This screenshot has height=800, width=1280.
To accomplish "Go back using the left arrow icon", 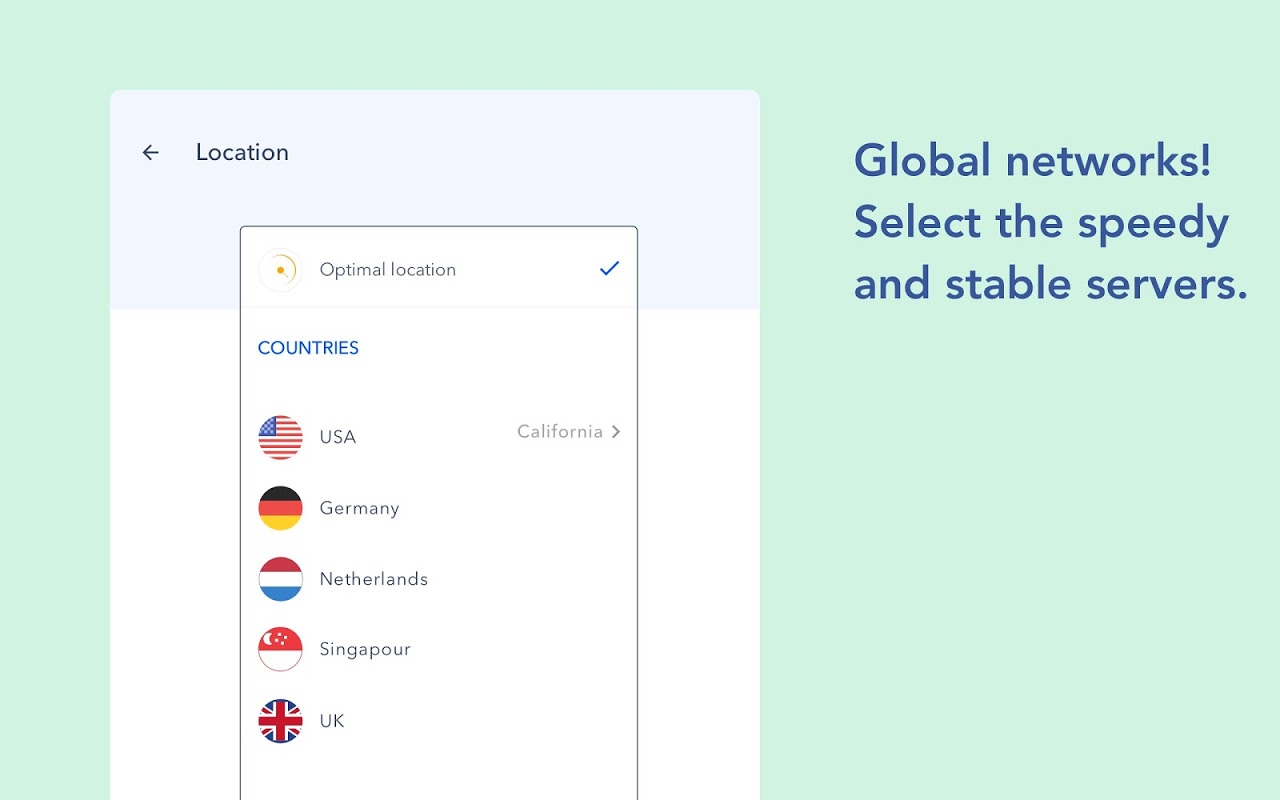I will coord(151,152).
